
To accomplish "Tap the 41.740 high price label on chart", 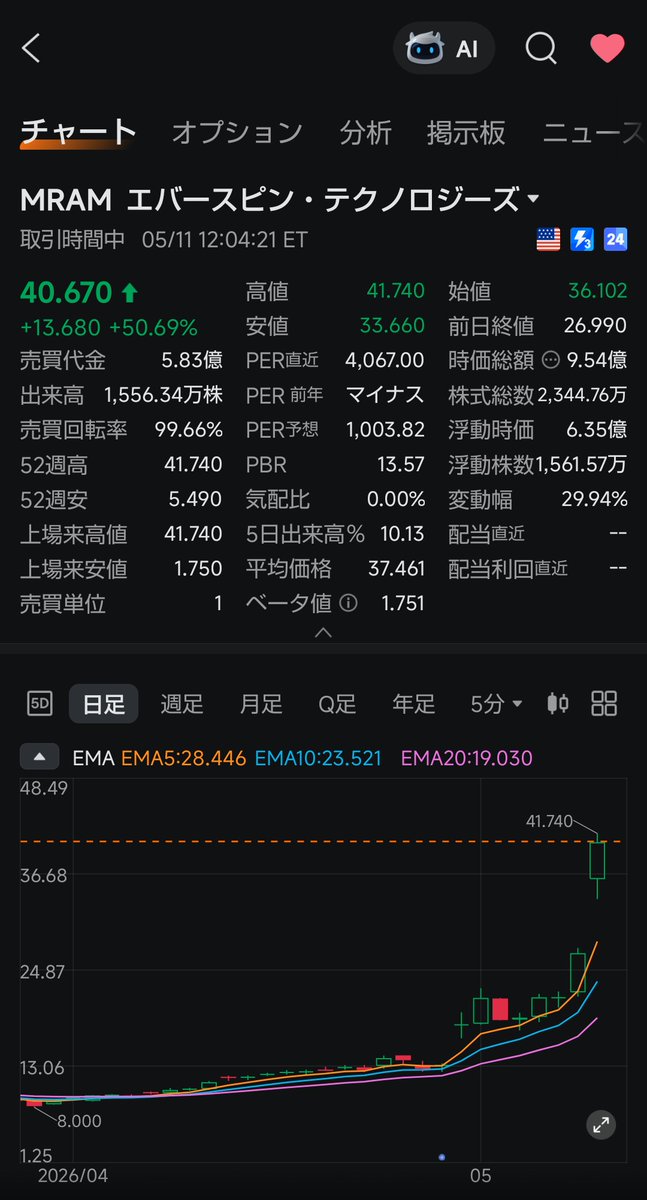I will 549,821.
